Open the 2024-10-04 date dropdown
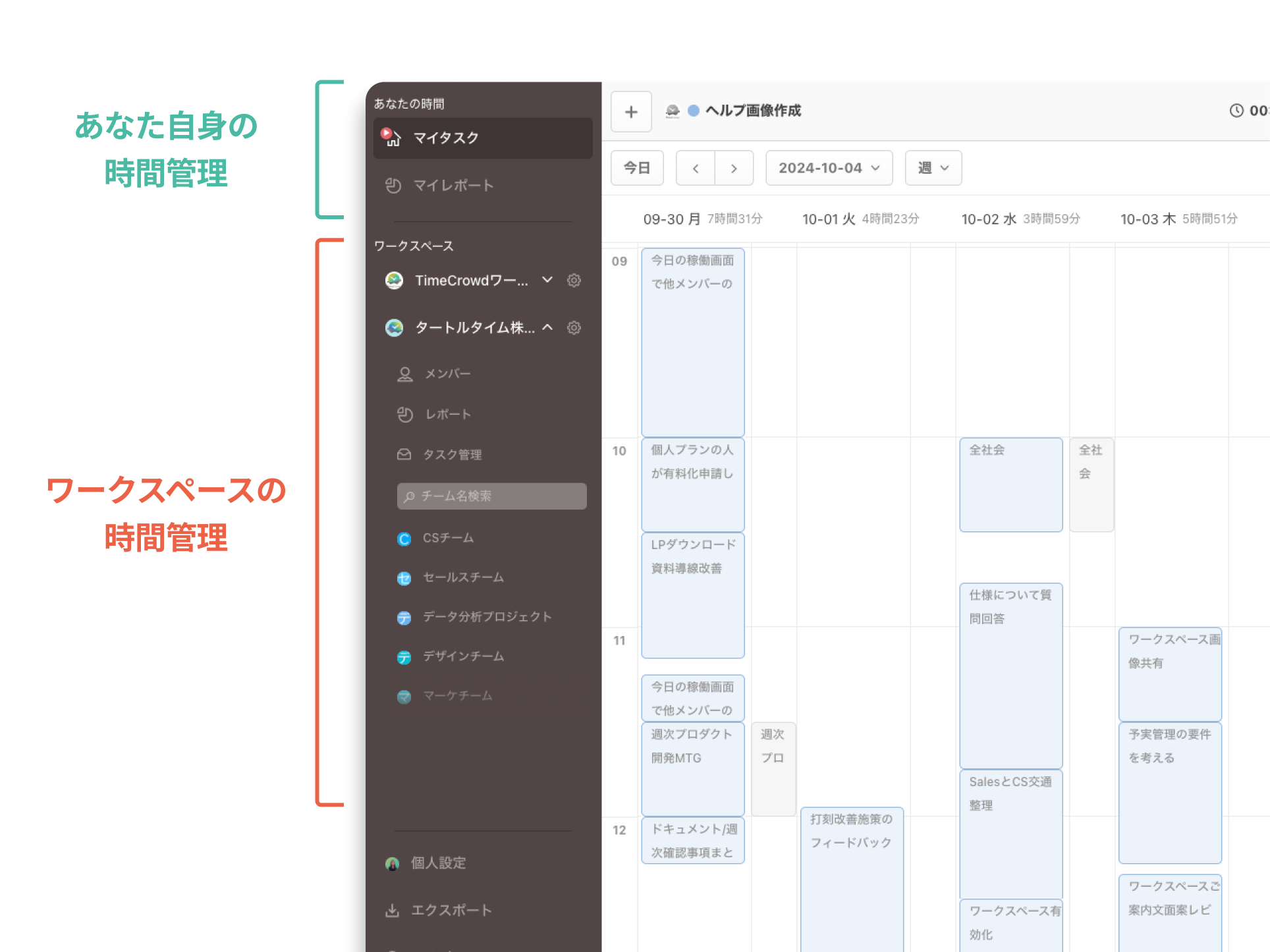Screen dimensions: 1270x952 pos(829,168)
